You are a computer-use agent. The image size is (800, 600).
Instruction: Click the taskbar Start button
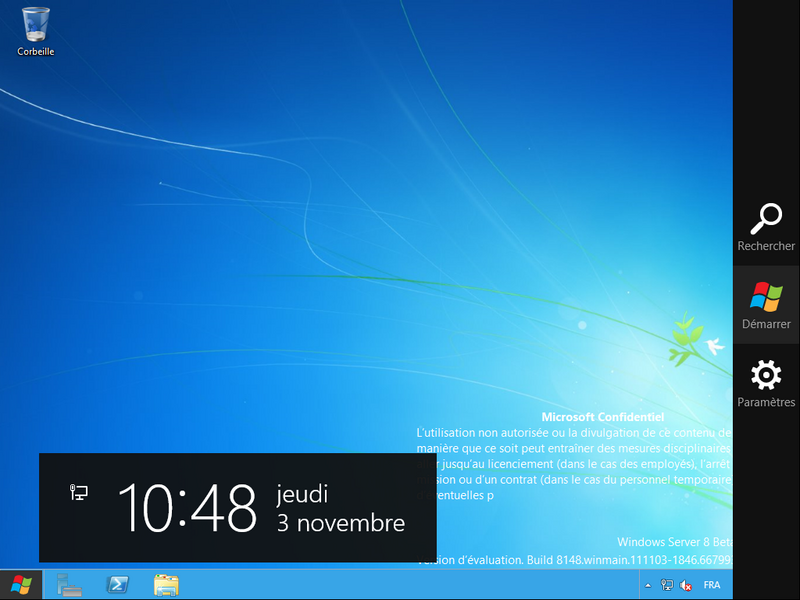21,585
